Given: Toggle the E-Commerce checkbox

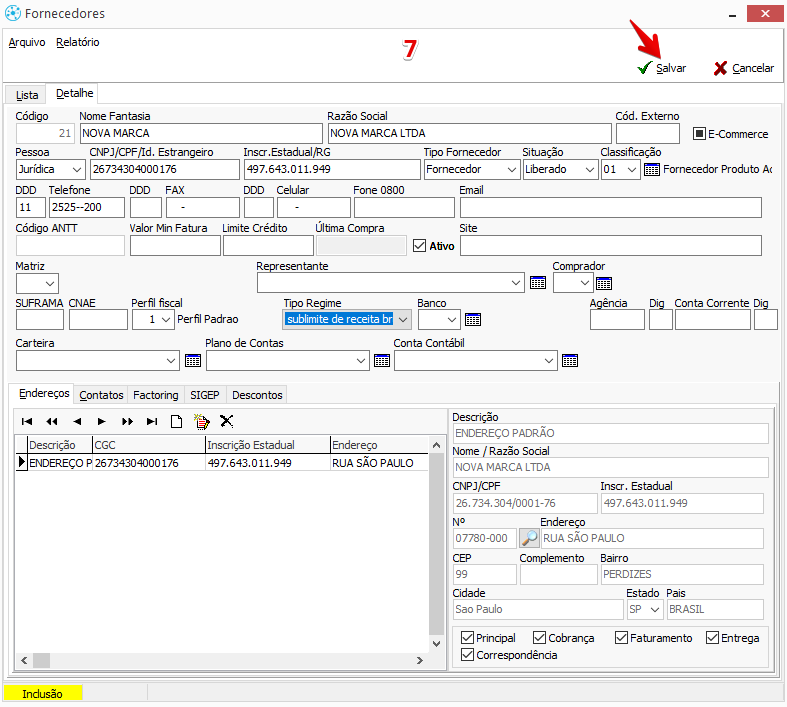Looking at the screenshot, I should point(699,133).
